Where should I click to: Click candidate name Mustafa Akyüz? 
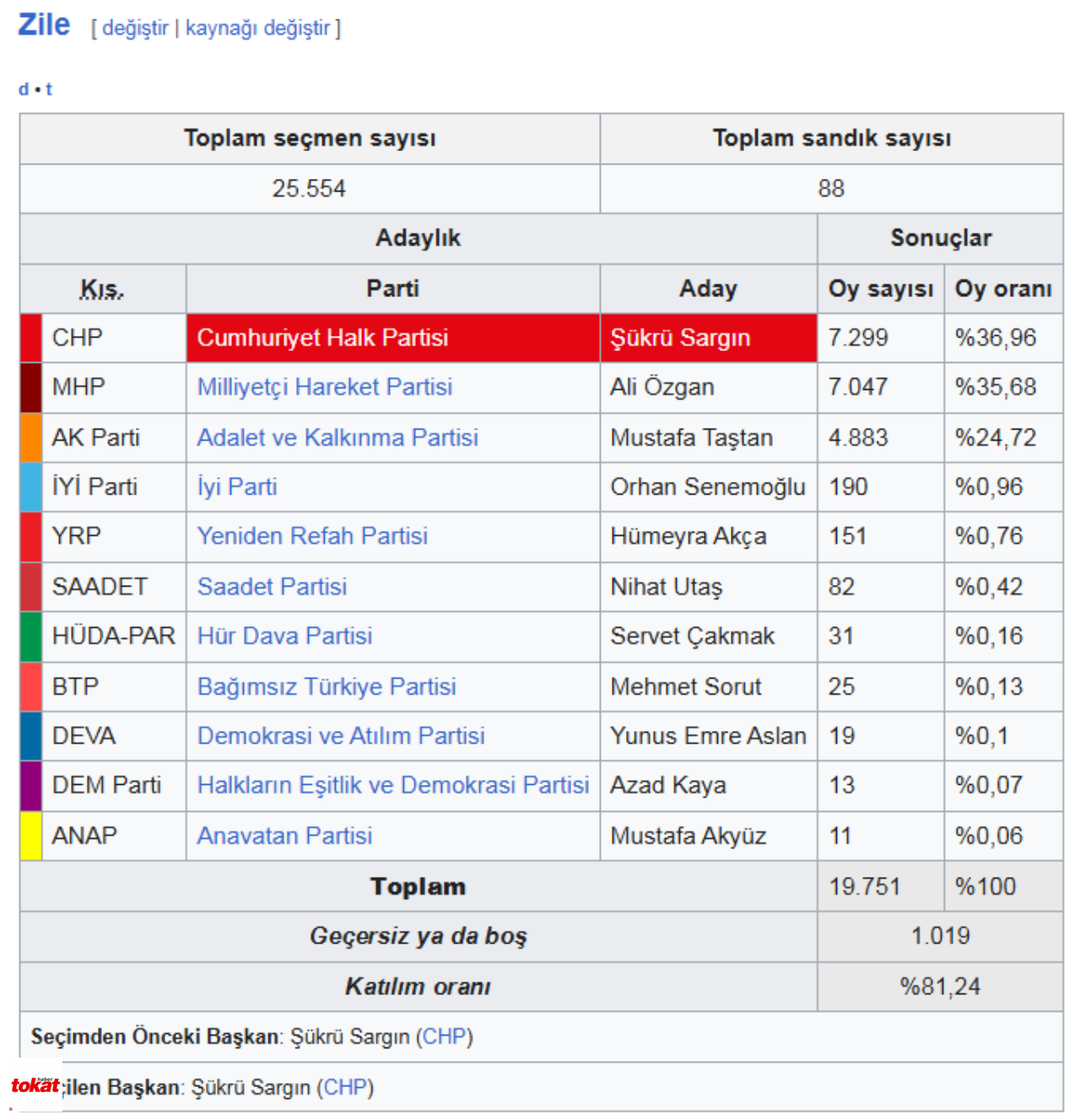tap(688, 836)
